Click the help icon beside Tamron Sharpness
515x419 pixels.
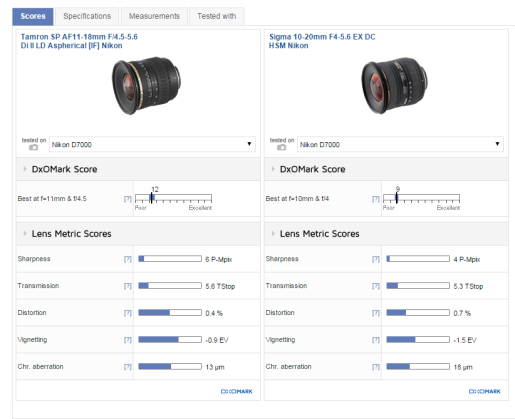click(x=128, y=259)
